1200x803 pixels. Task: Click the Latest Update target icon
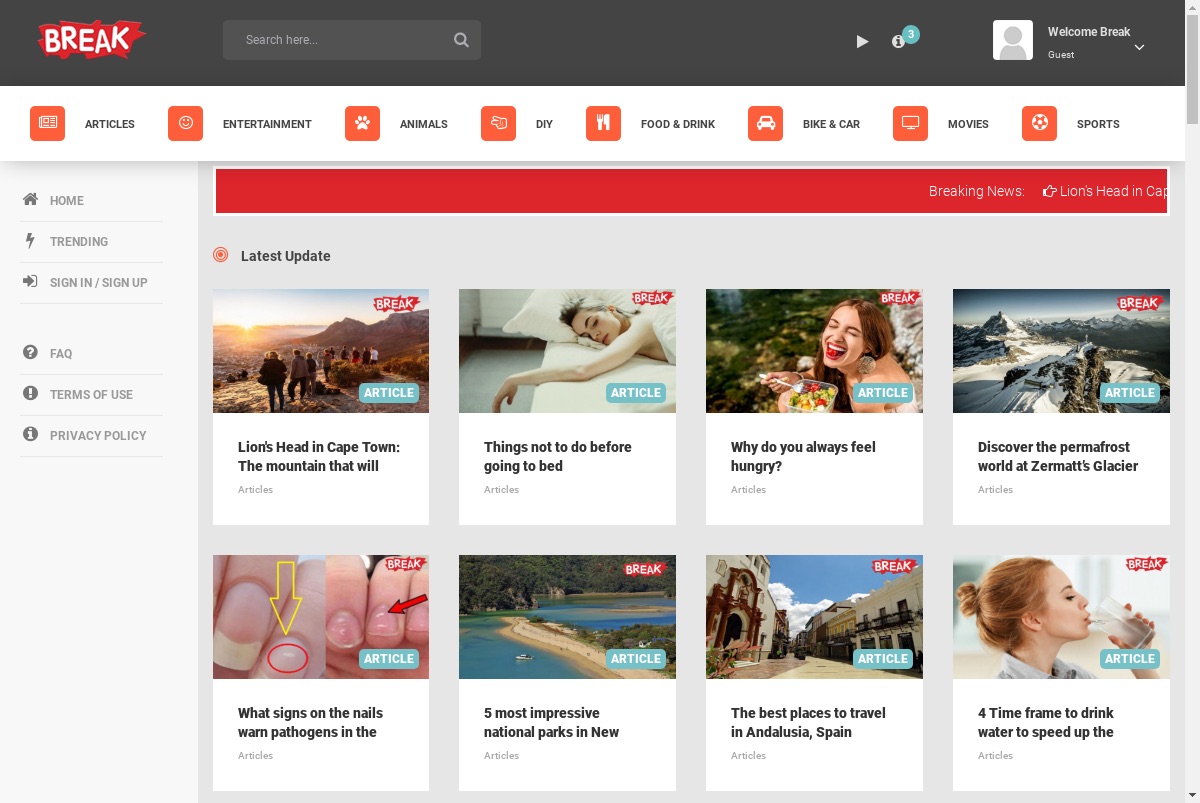[x=221, y=255]
